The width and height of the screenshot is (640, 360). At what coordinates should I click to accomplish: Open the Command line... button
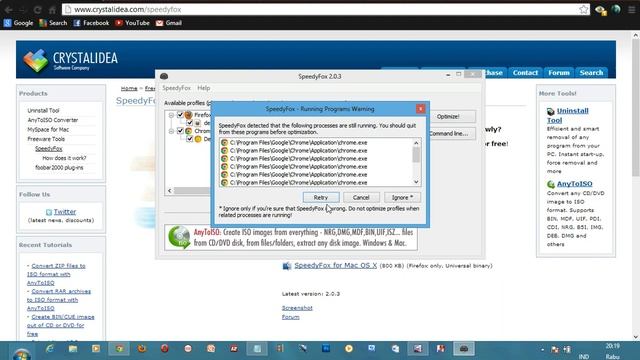[449, 133]
